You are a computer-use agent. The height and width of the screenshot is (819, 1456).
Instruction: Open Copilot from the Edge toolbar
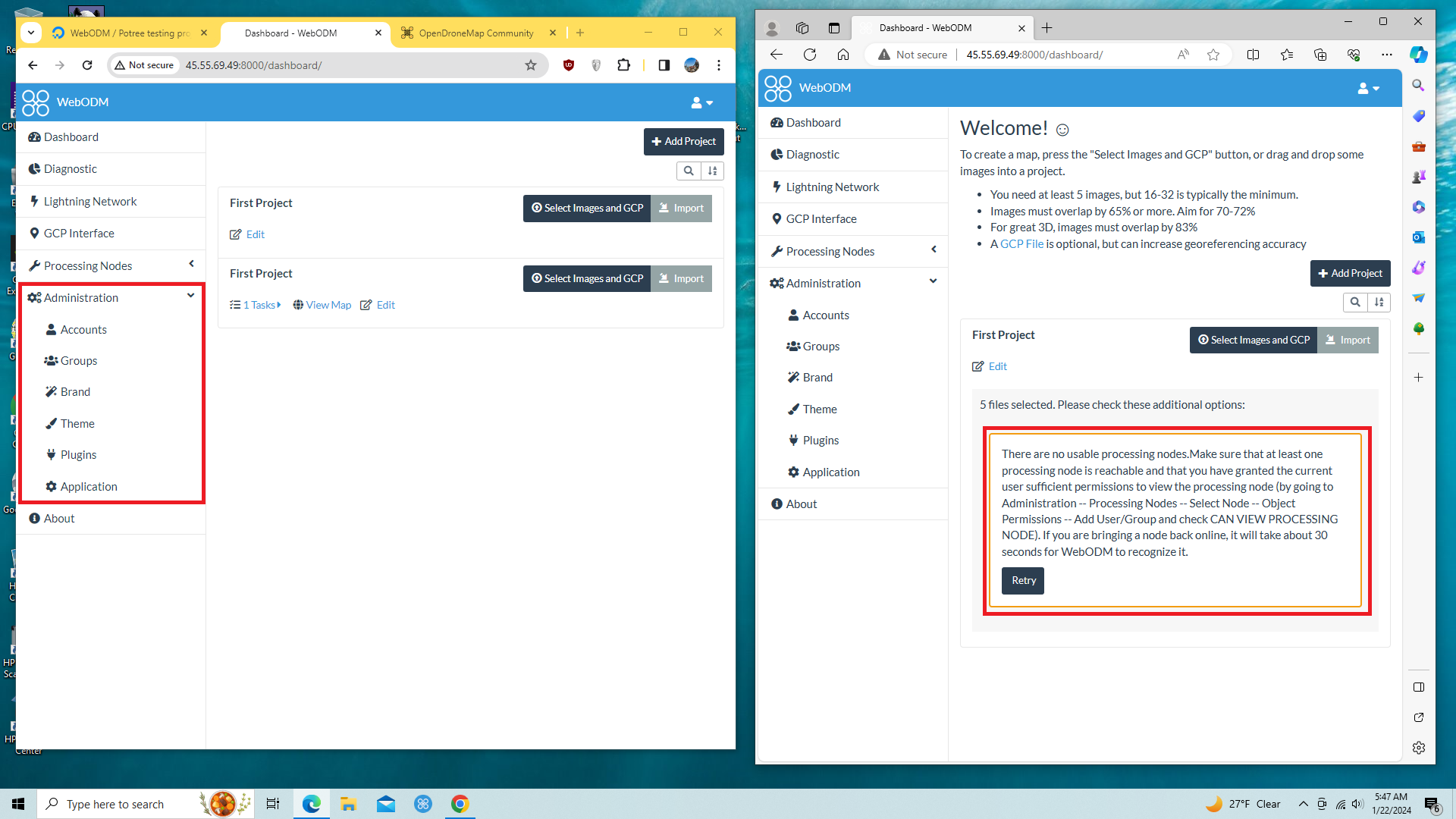pos(1417,55)
